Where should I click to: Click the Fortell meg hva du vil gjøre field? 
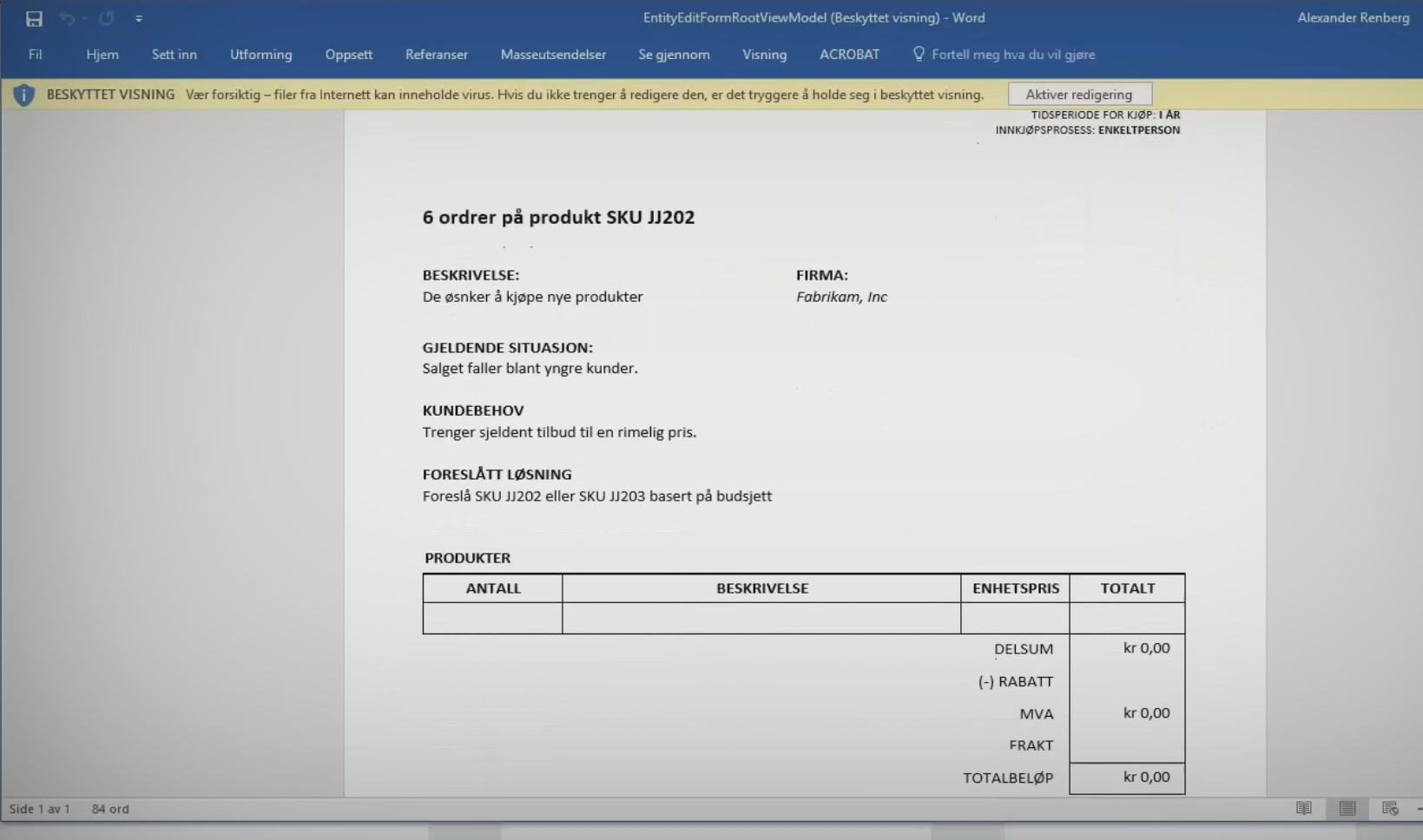pos(1013,54)
